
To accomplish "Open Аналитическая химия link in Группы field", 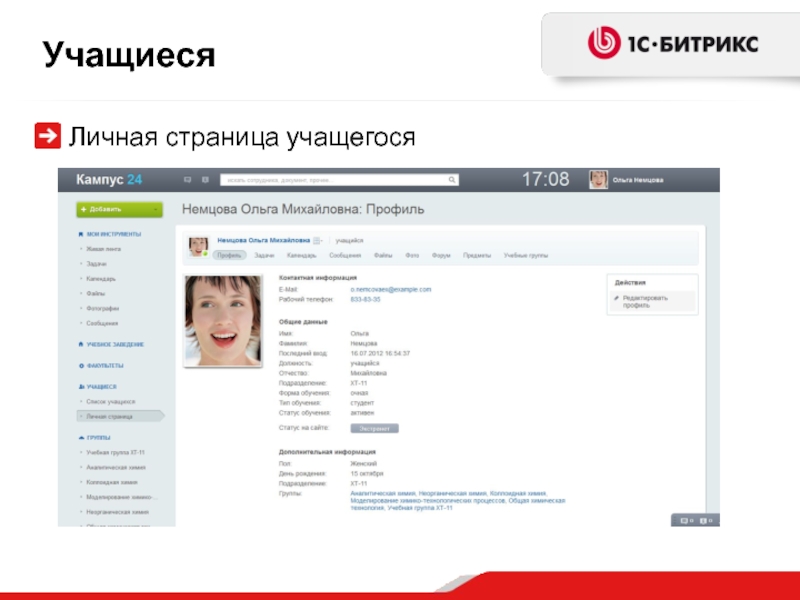I will (x=383, y=493).
